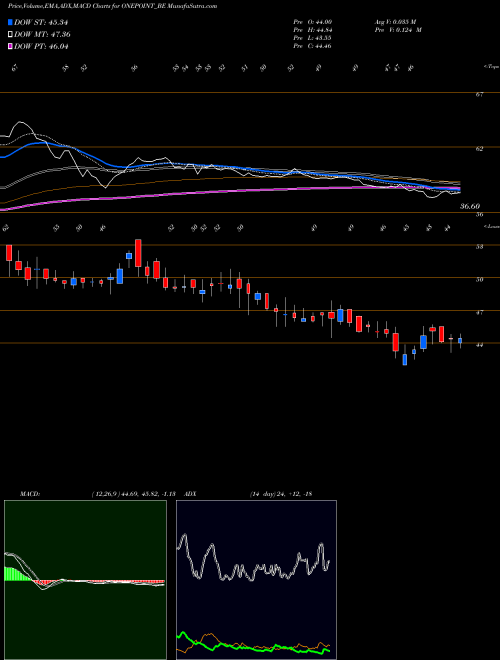The height and width of the screenshot is (660, 500).
Task: Click the 'Avg V: 0.035 M' volume text
Action: pos(398,22)
